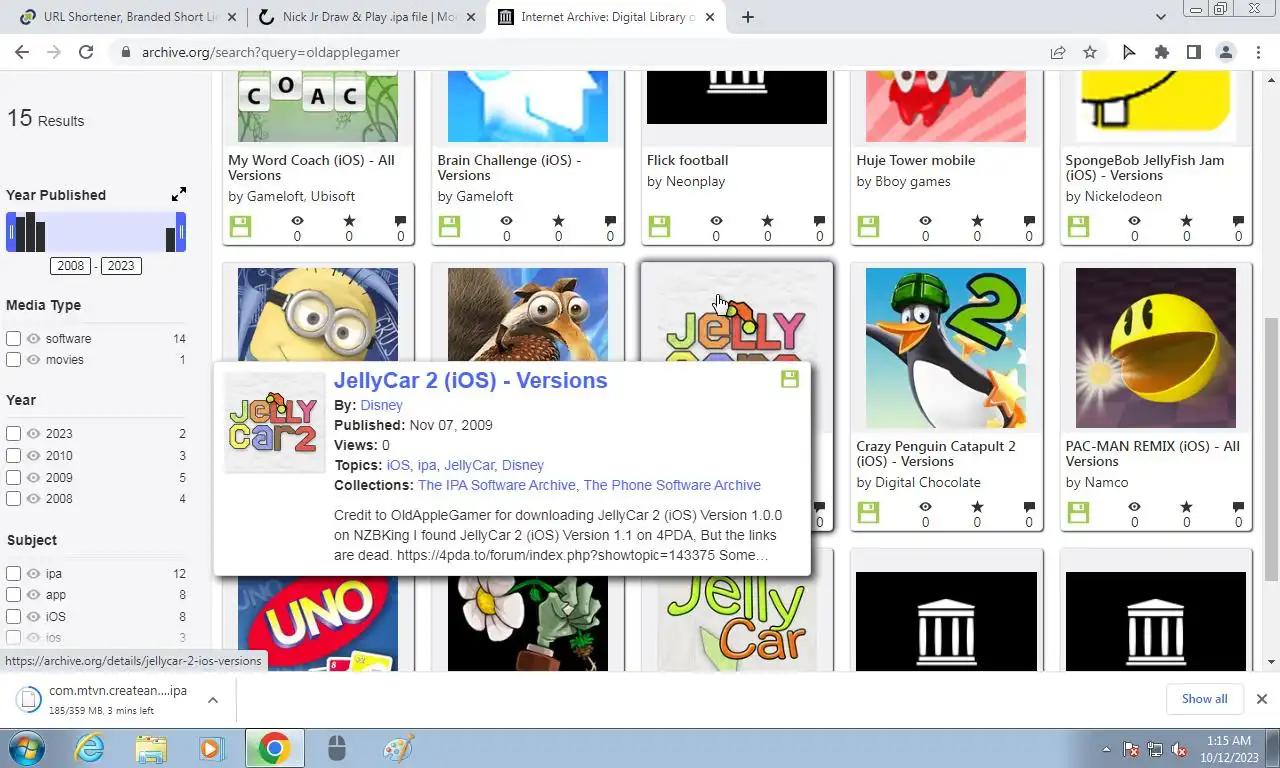Open JellyCar 2 (iOS) - Versions title link
This screenshot has width=1280, height=768.
pos(470,380)
